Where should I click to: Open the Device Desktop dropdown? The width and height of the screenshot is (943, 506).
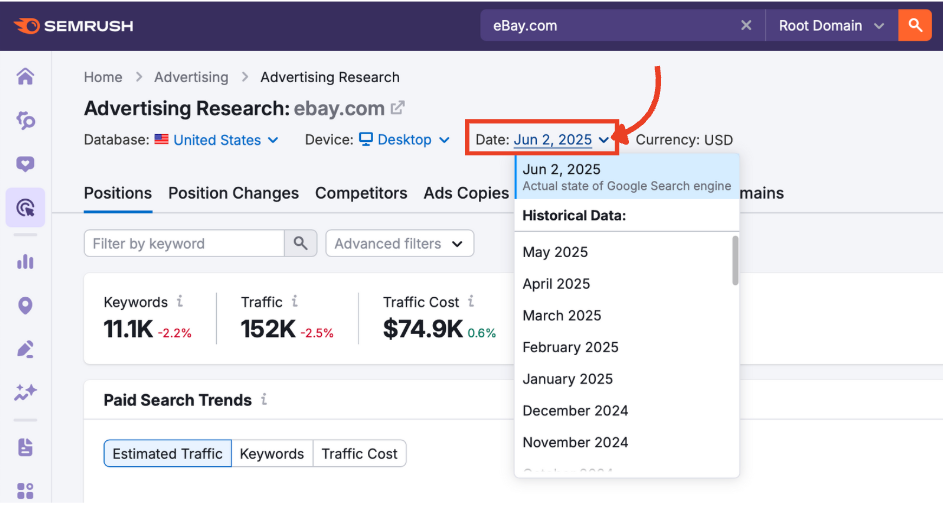pyautogui.click(x=405, y=140)
